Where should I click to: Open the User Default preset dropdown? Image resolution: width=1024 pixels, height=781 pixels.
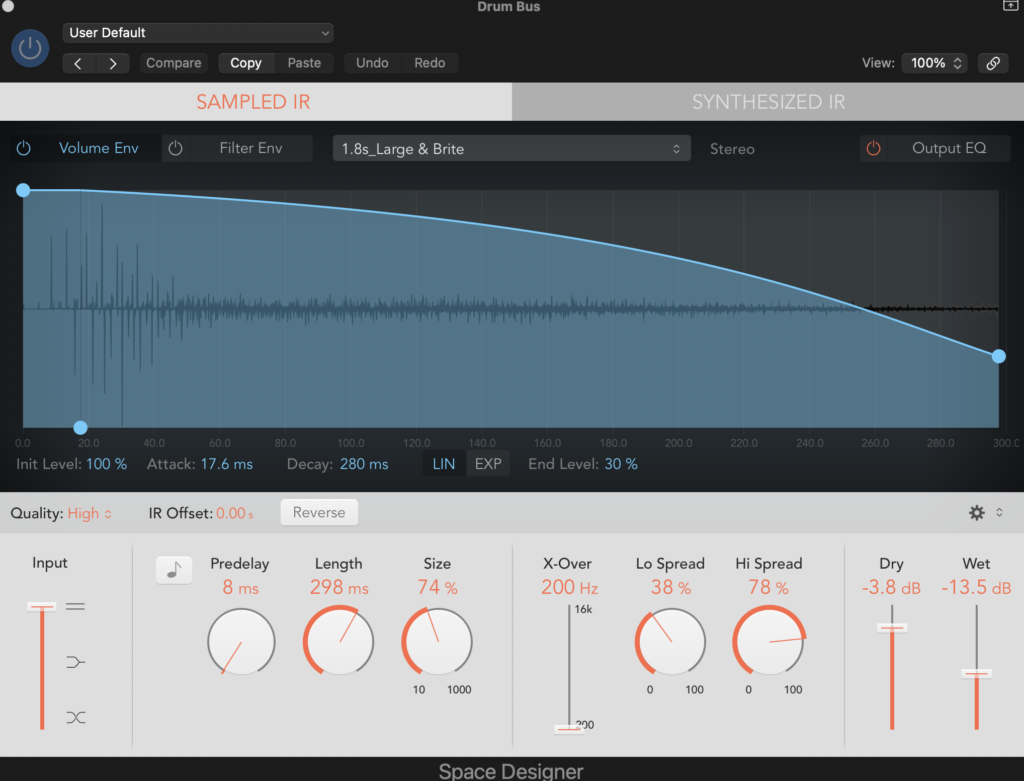click(198, 33)
